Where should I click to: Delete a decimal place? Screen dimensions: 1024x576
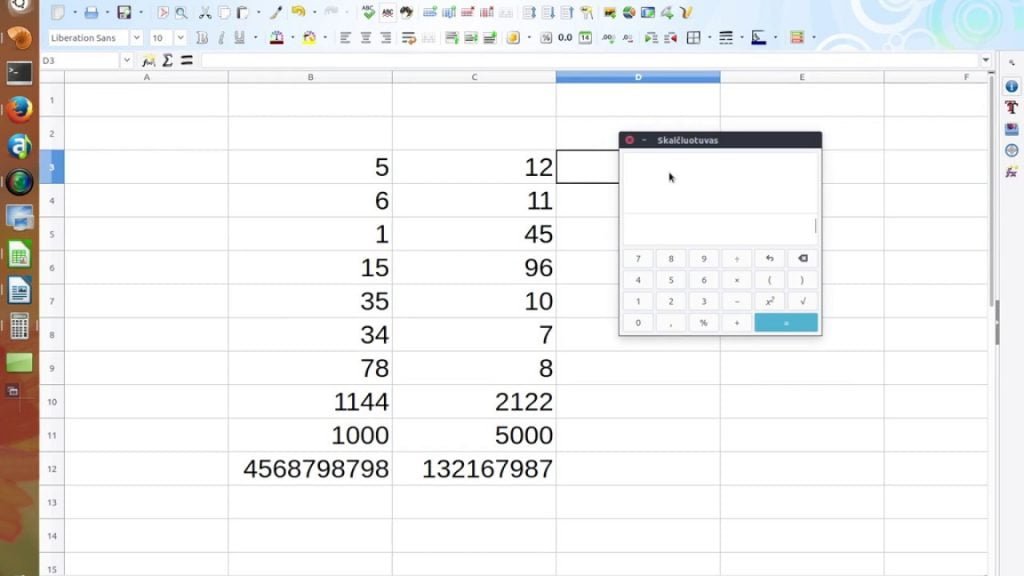628,38
